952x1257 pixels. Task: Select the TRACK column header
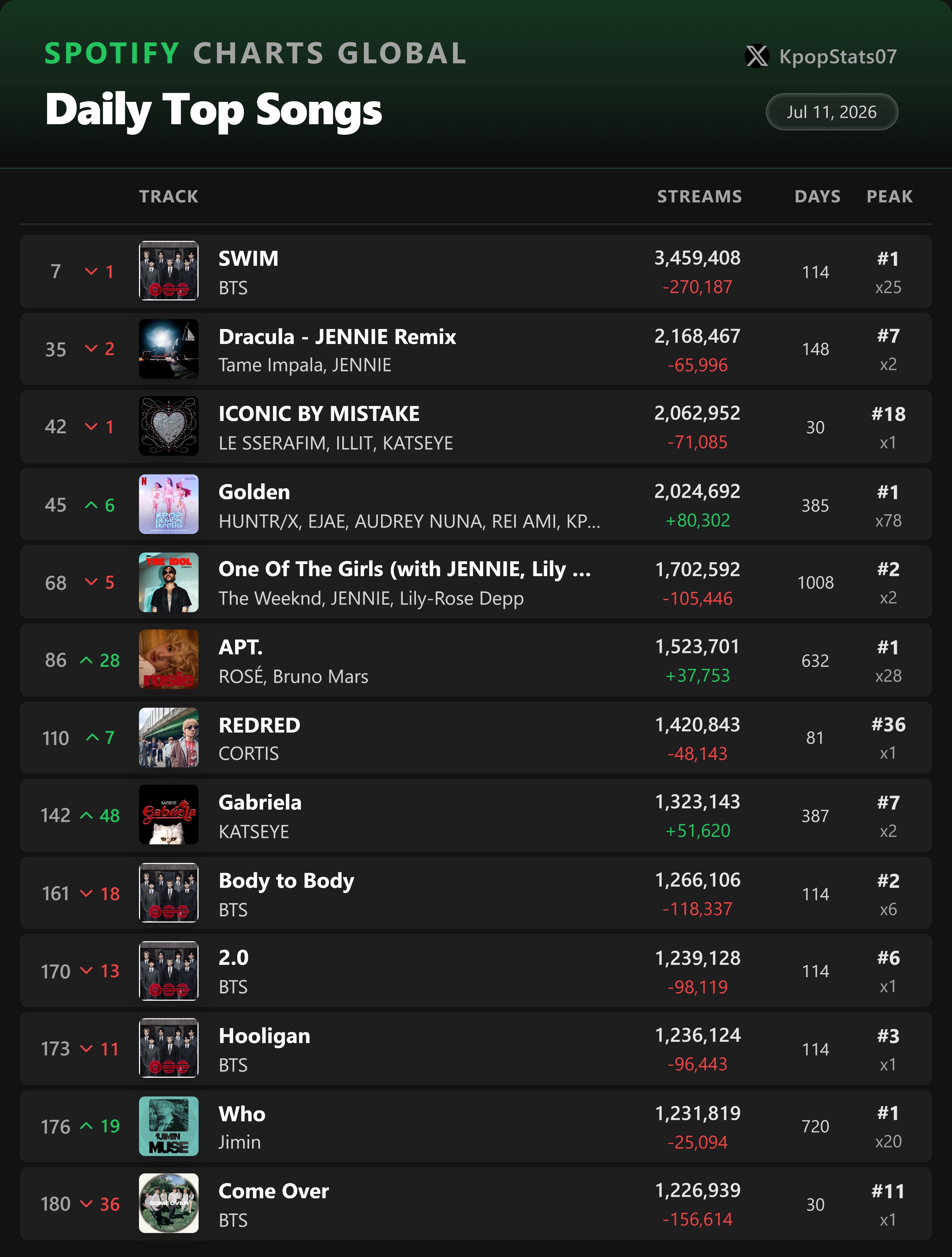click(169, 197)
